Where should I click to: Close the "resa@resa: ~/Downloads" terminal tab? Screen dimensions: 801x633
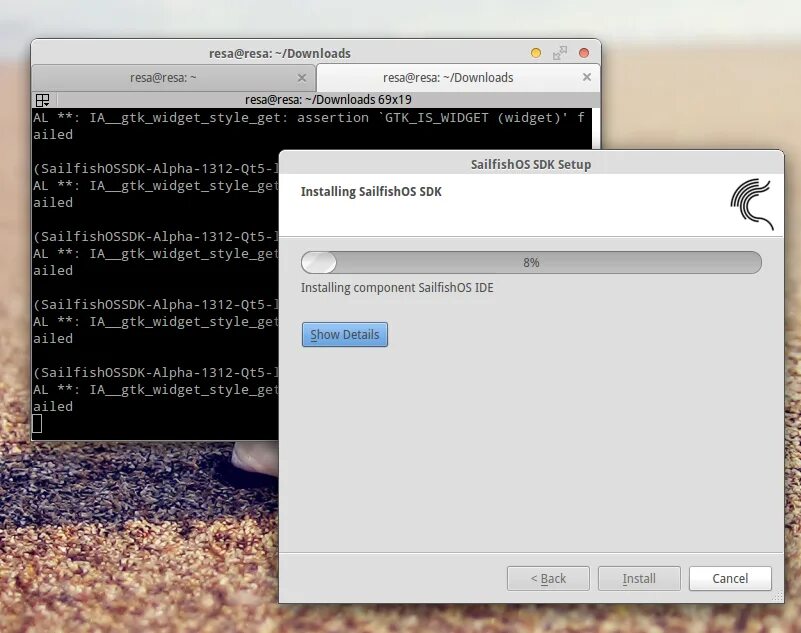point(587,77)
